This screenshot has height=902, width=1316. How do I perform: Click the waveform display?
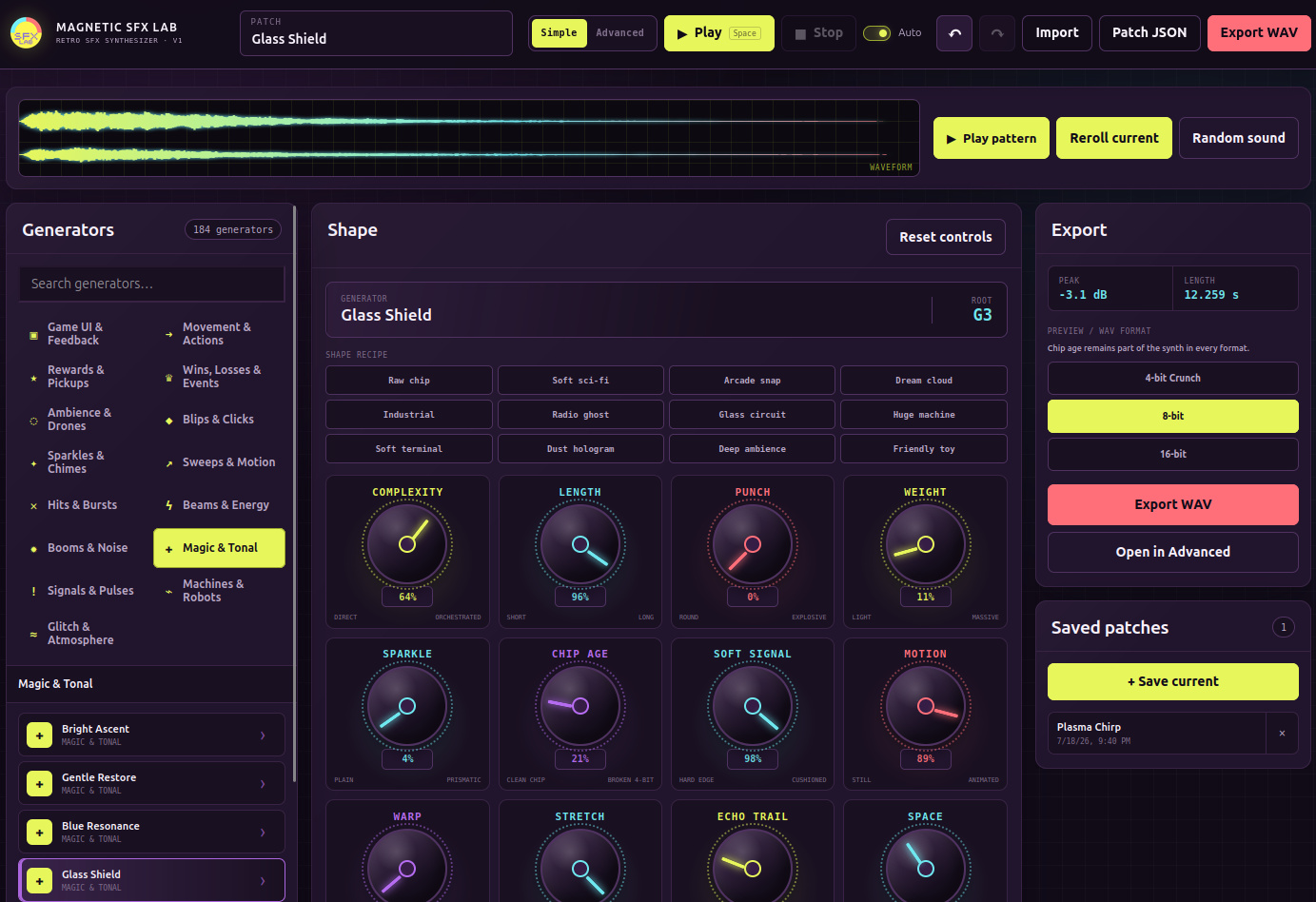(469, 138)
